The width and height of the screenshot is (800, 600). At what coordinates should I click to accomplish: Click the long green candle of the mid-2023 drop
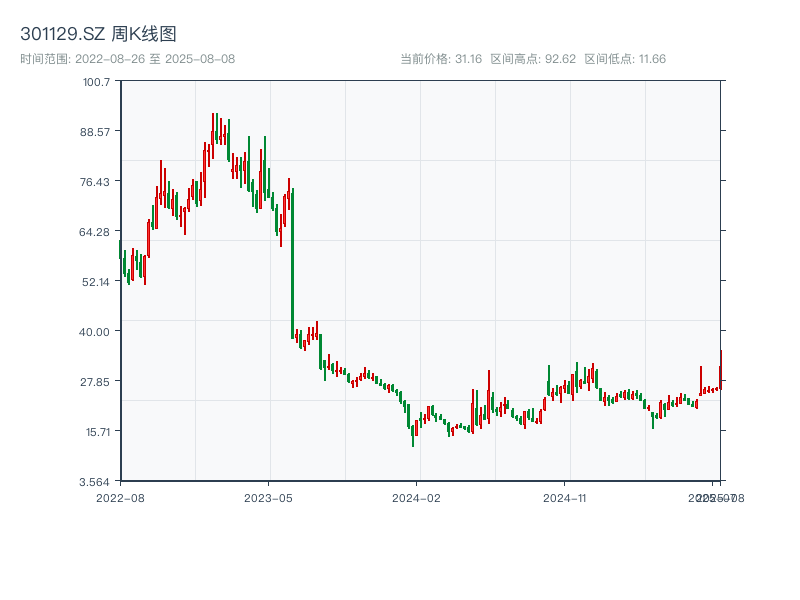293,262
